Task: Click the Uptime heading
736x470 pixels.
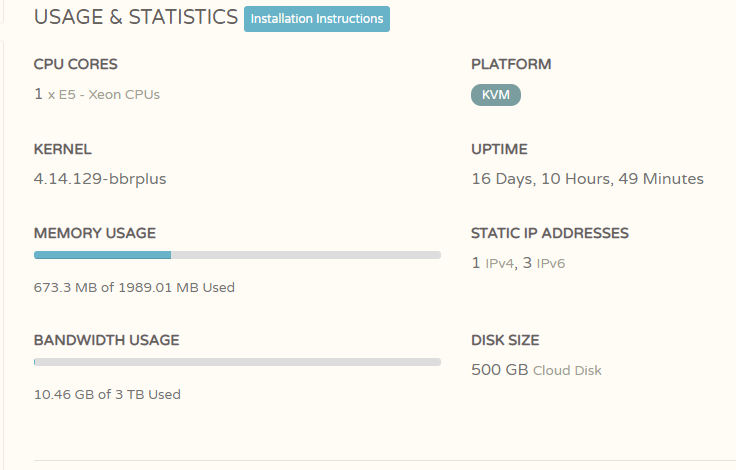Action: (499, 149)
